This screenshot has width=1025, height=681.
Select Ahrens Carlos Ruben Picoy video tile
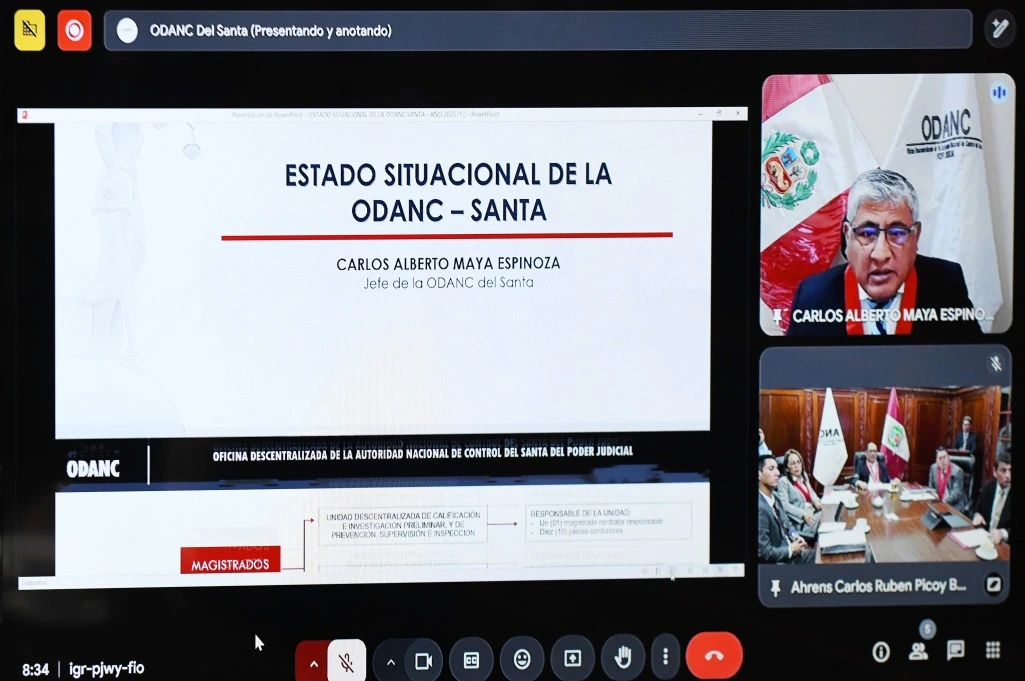click(884, 475)
